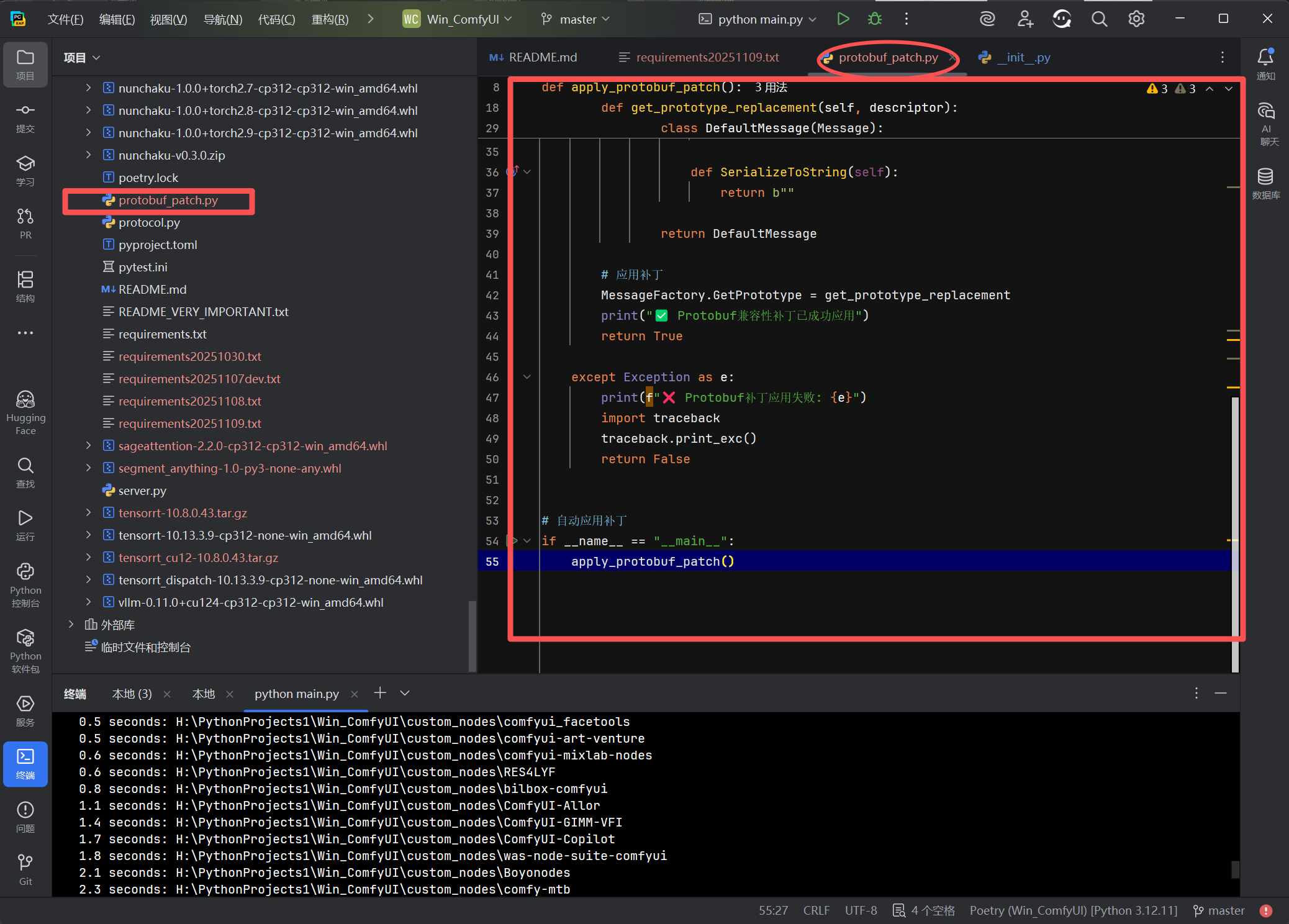Screen dimensions: 1289x924
Task: Click the CRLF line separator indicator
Action: [x=816, y=910]
